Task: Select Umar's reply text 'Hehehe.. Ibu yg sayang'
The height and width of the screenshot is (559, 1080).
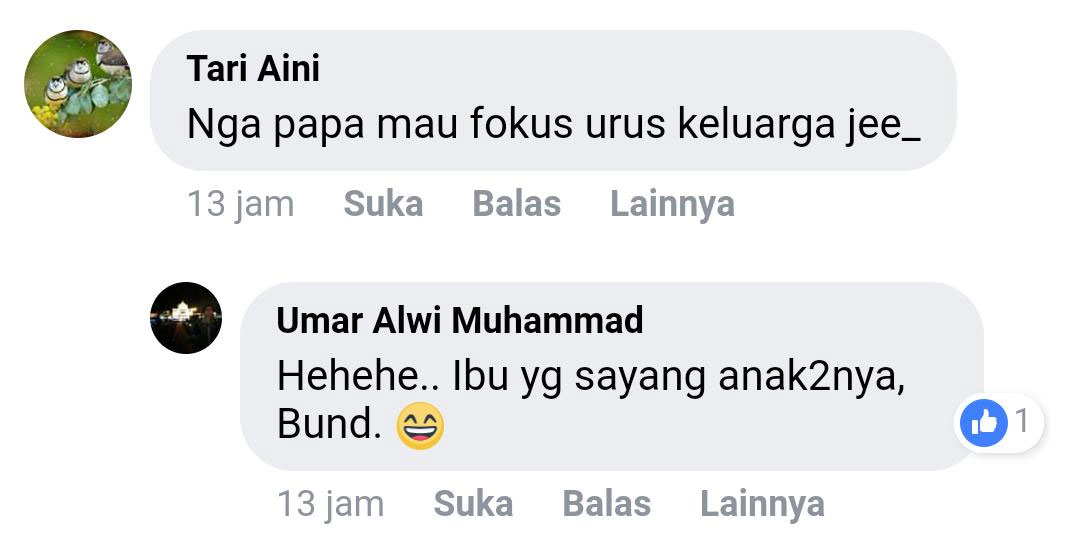Action: 491,379
